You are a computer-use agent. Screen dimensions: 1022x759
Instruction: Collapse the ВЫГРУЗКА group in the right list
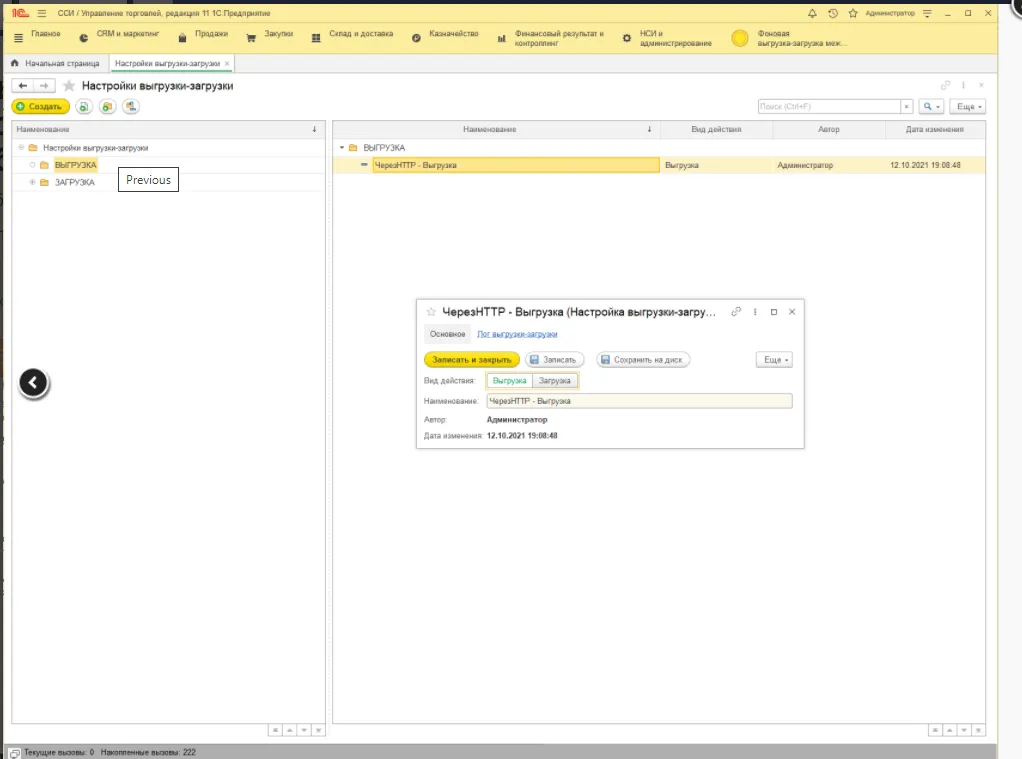point(341,148)
